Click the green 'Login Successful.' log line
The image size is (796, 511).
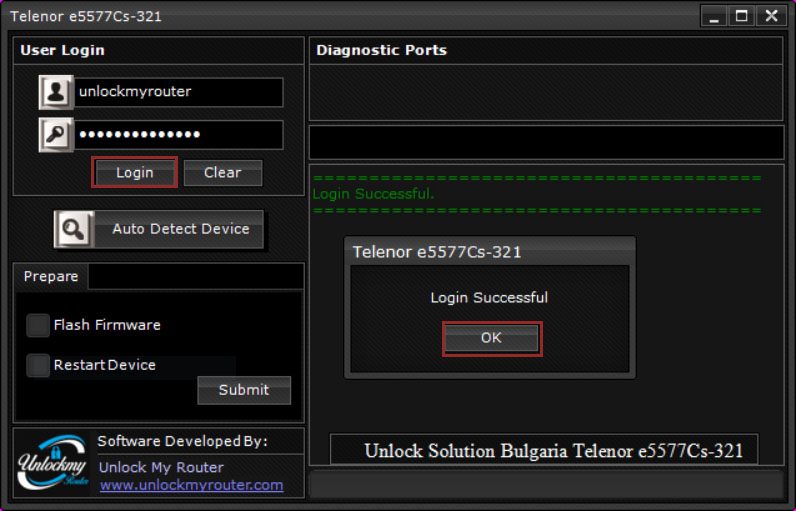373,194
